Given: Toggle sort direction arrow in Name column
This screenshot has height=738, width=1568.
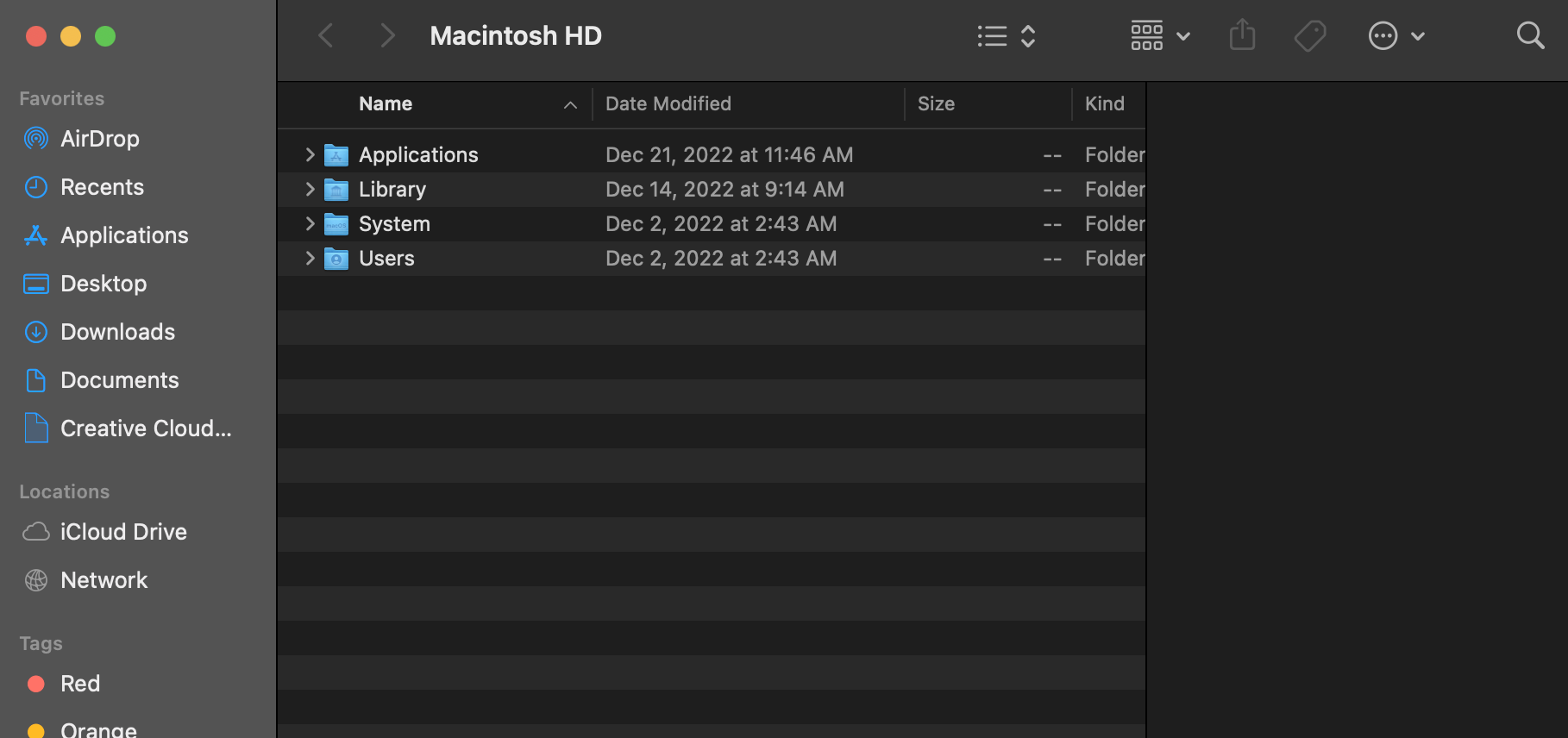Looking at the screenshot, I should [570, 104].
